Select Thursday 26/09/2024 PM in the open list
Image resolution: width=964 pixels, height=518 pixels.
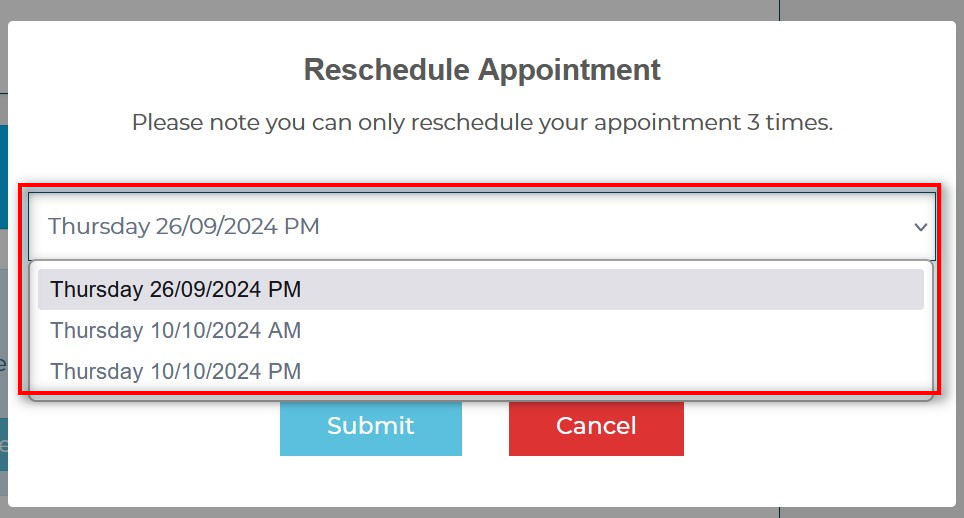coord(176,290)
